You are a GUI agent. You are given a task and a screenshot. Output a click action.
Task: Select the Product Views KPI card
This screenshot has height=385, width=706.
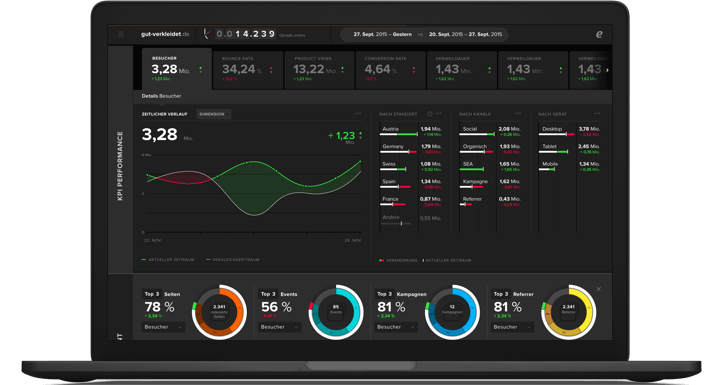pyautogui.click(x=319, y=70)
